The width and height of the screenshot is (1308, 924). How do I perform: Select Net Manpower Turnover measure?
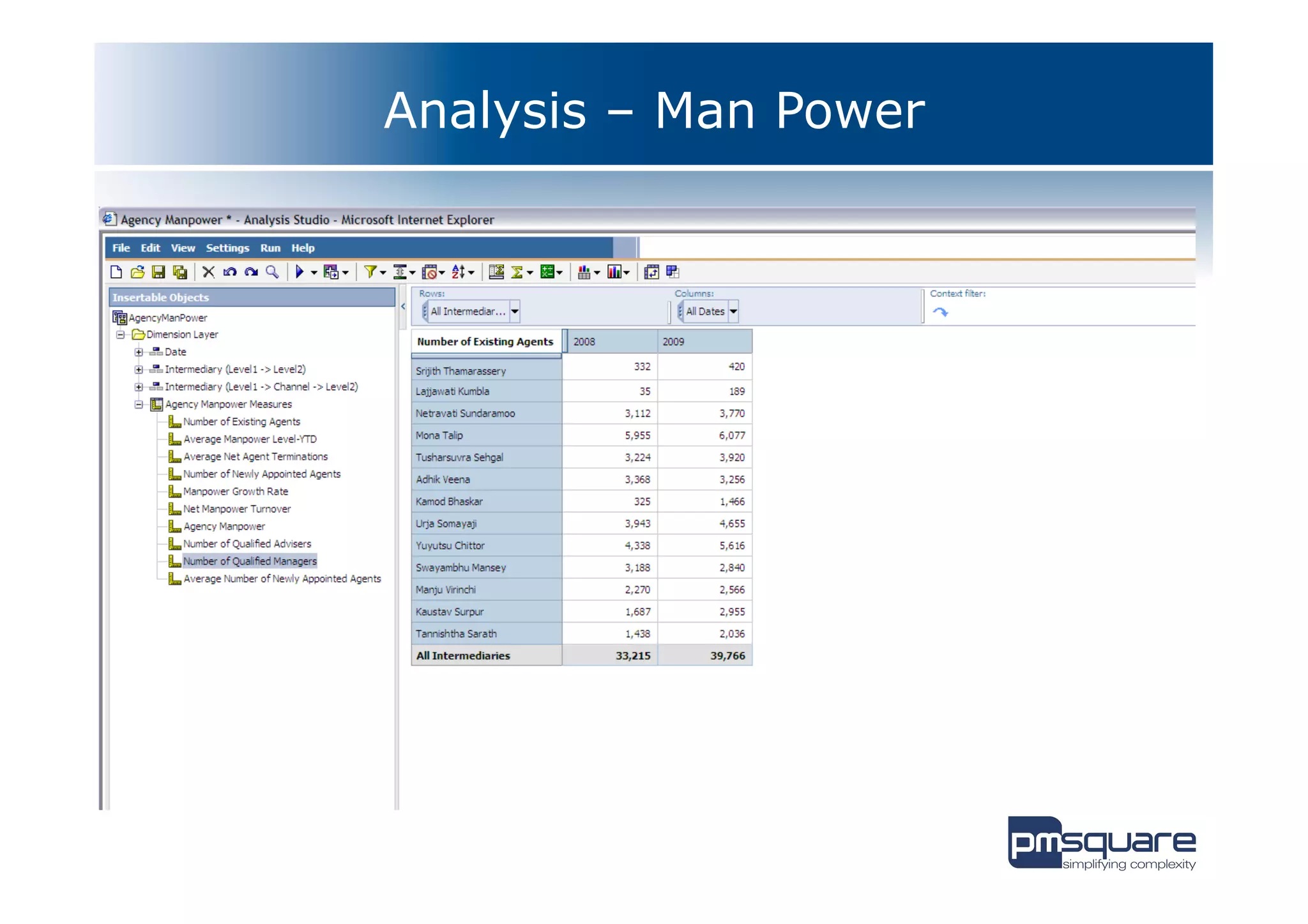pyautogui.click(x=237, y=509)
